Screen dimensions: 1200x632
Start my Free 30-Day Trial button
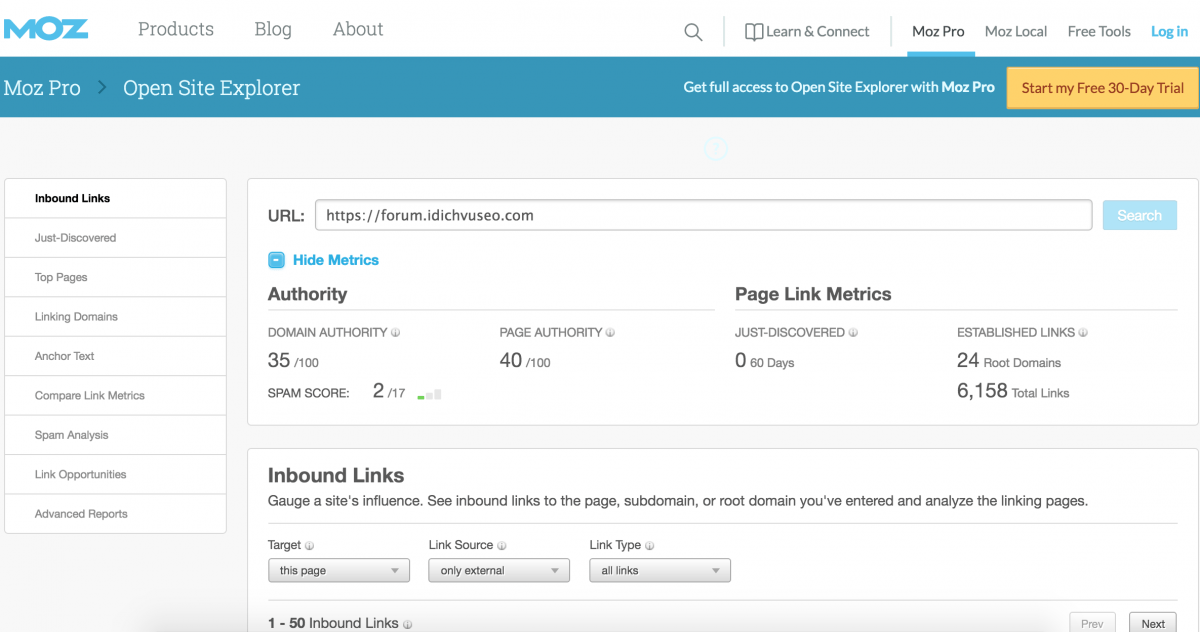pyautogui.click(x=1103, y=88)
